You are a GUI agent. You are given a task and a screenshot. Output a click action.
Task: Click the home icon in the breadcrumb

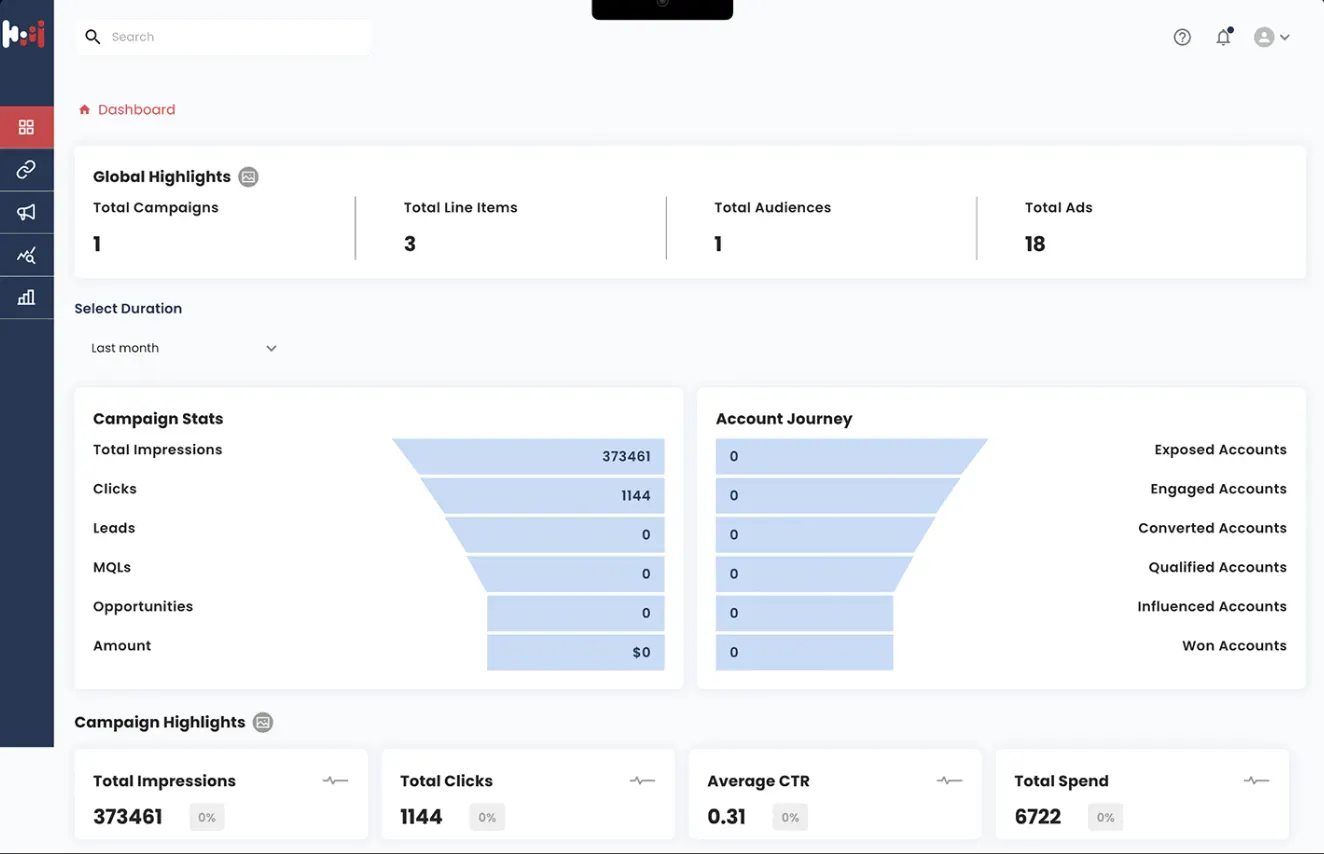click(84, 109)
